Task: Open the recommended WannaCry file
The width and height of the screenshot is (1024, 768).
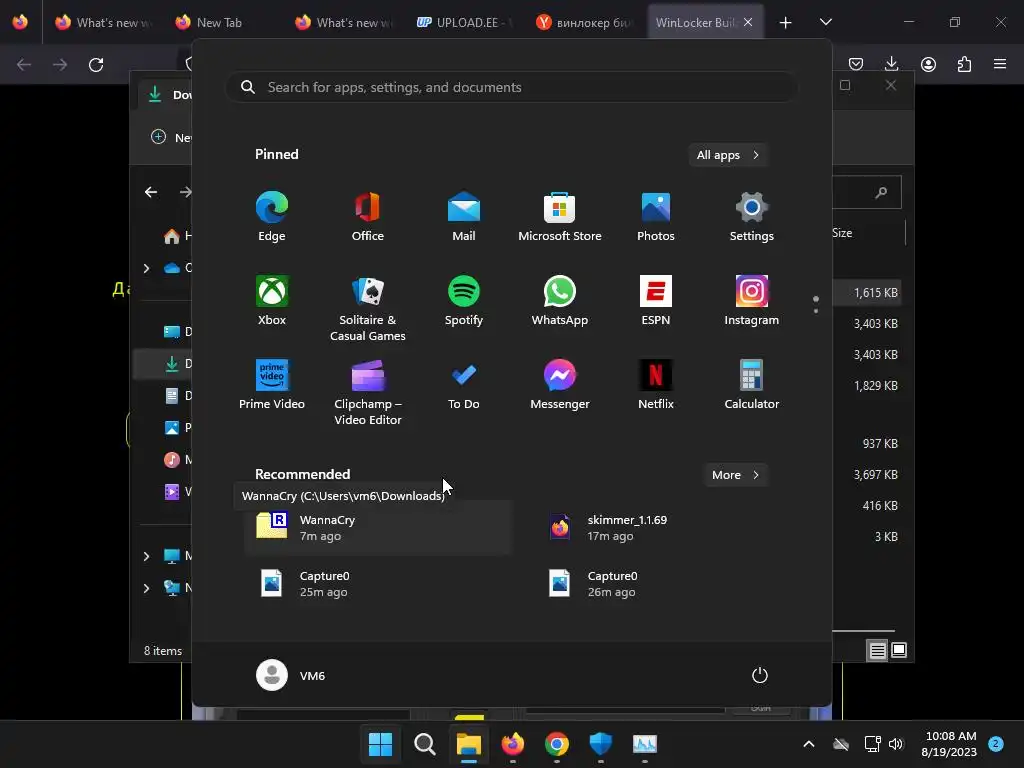Action: pyautogui.click(x=378, y=528)
